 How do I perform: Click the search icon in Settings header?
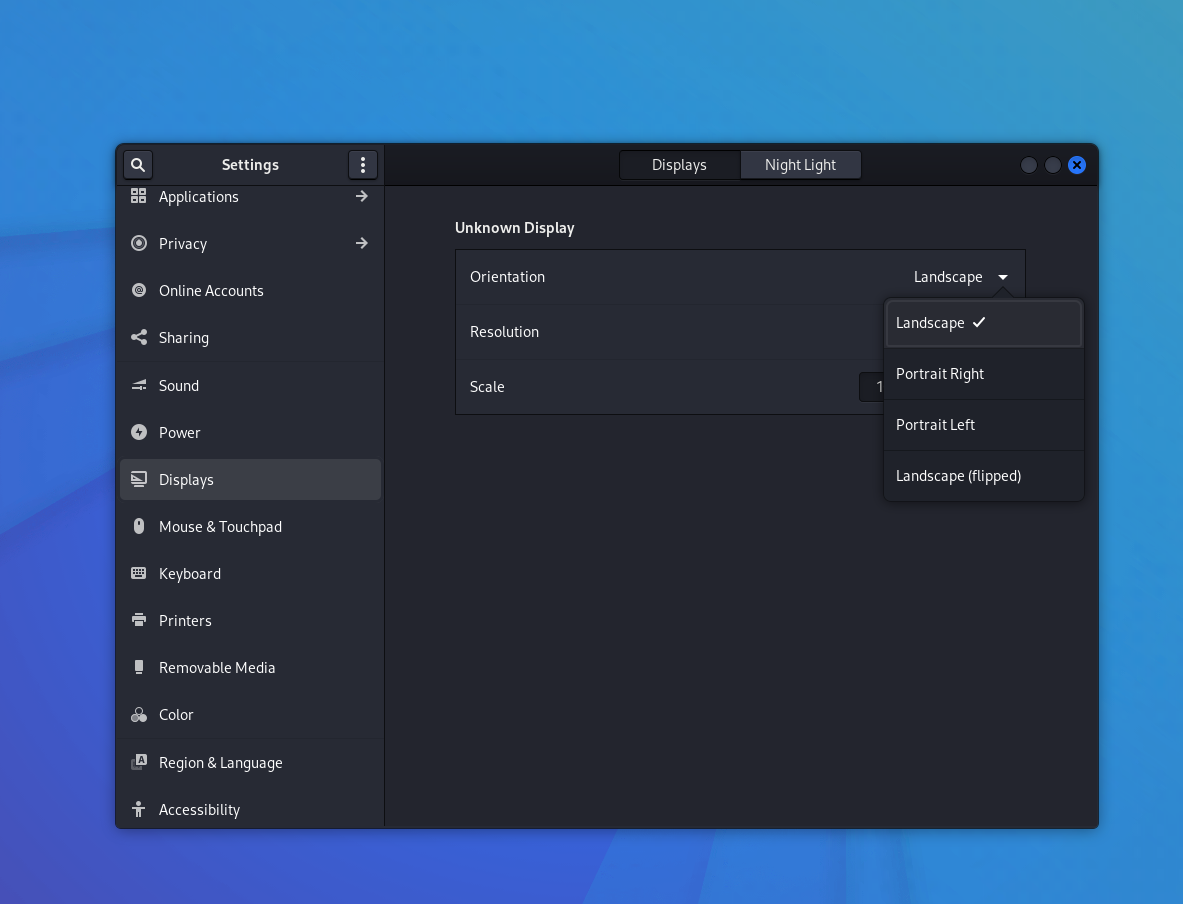point(138,165)
